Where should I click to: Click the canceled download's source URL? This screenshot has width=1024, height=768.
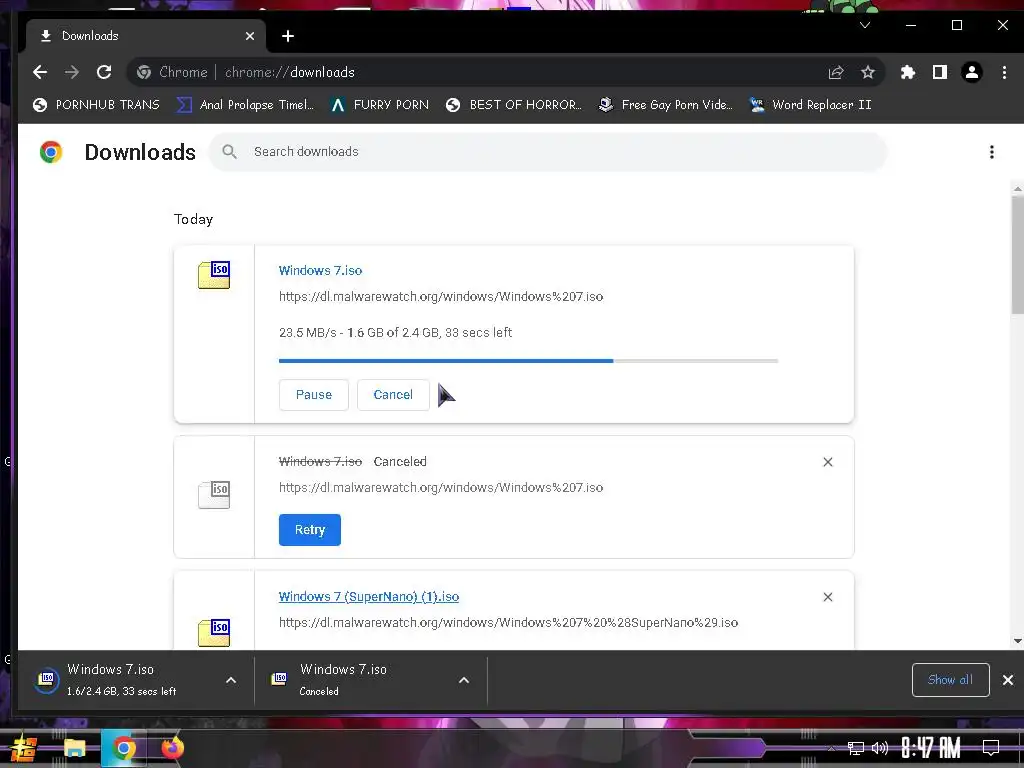click(441, 488)
